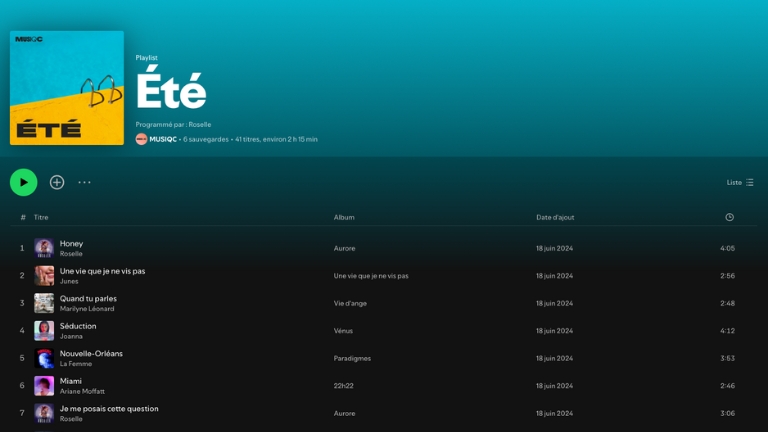
Task: Click the Miami track artwork
Action: coord(44,385)
